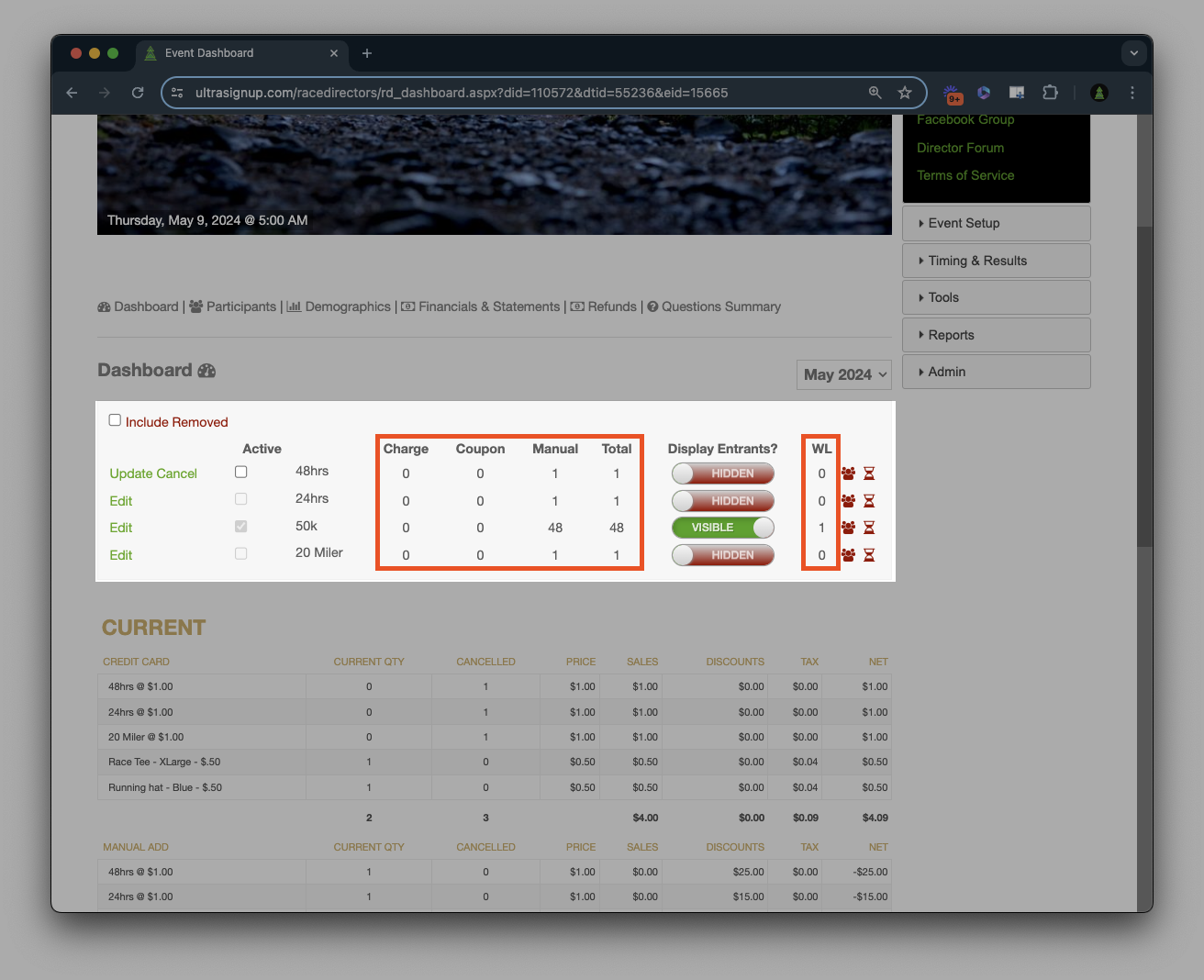1204x980 pixels.
Task: Enable the Include Removed checkbox
Action: coord(115,420)
